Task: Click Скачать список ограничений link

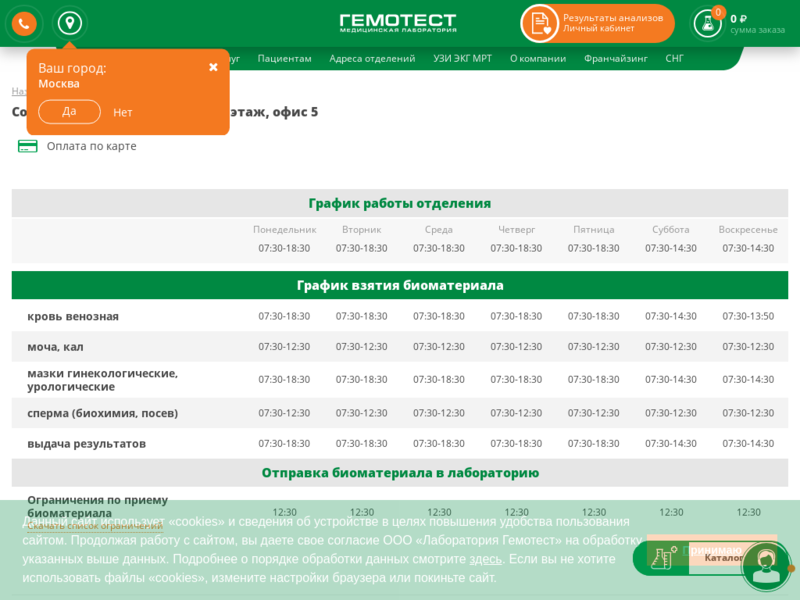Action: 95,526
